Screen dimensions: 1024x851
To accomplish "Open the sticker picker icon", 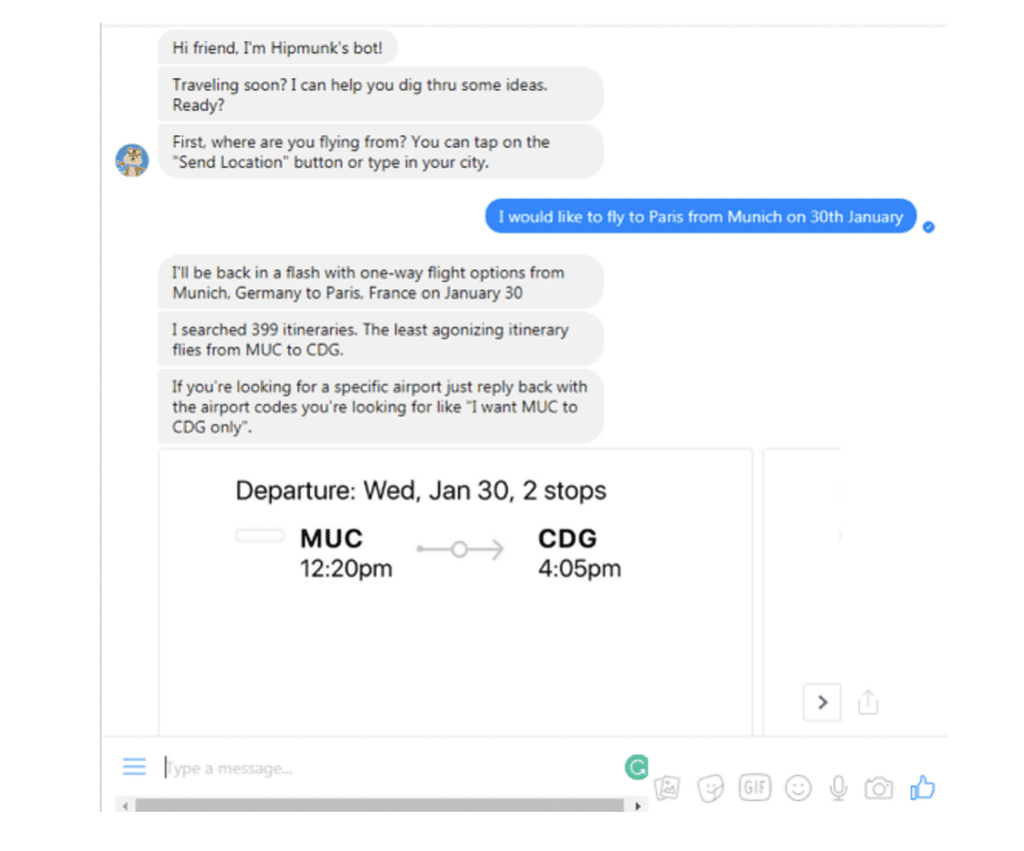I will pyautogui.click(x=711, y=788).
